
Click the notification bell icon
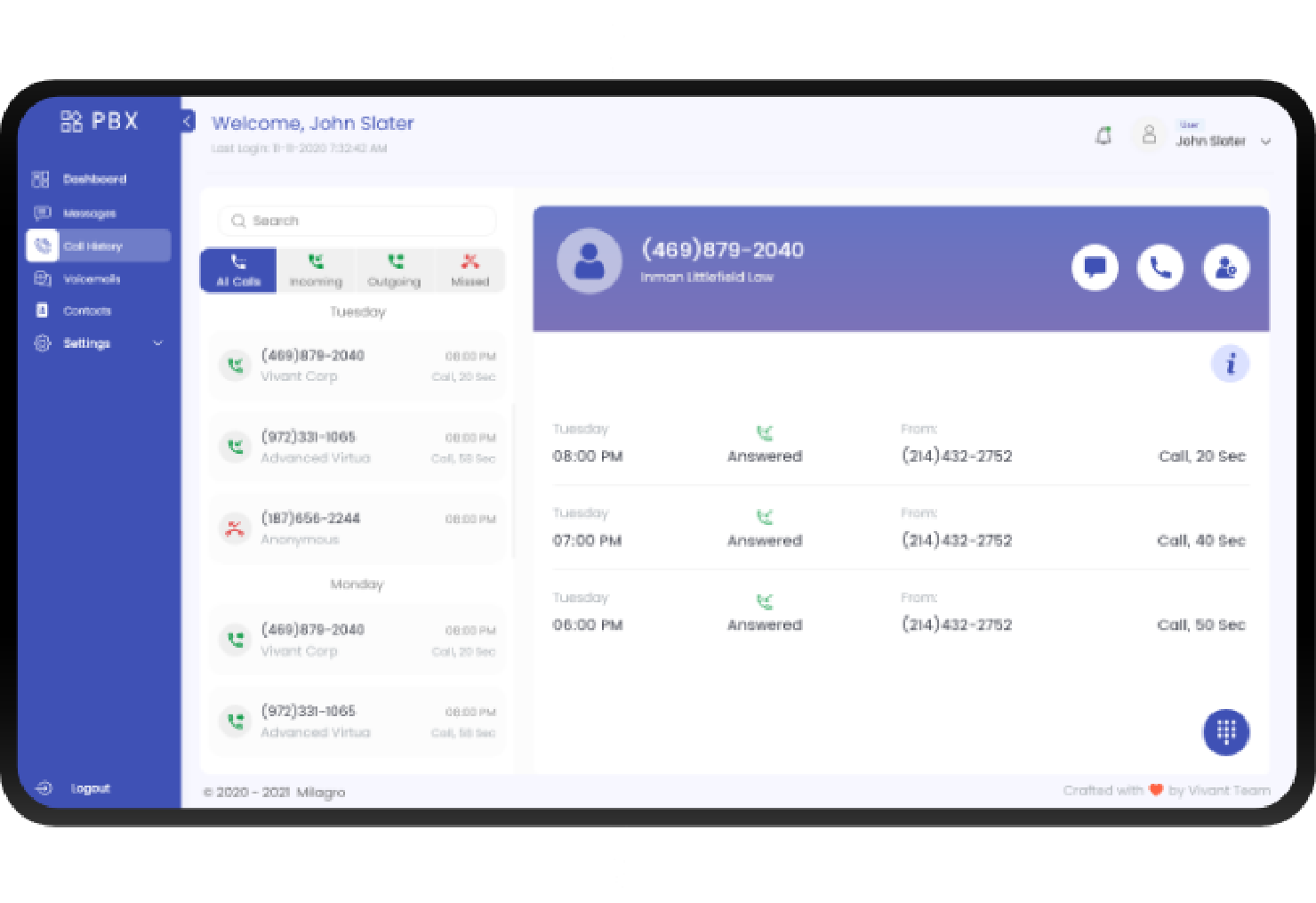(1103, 136)
